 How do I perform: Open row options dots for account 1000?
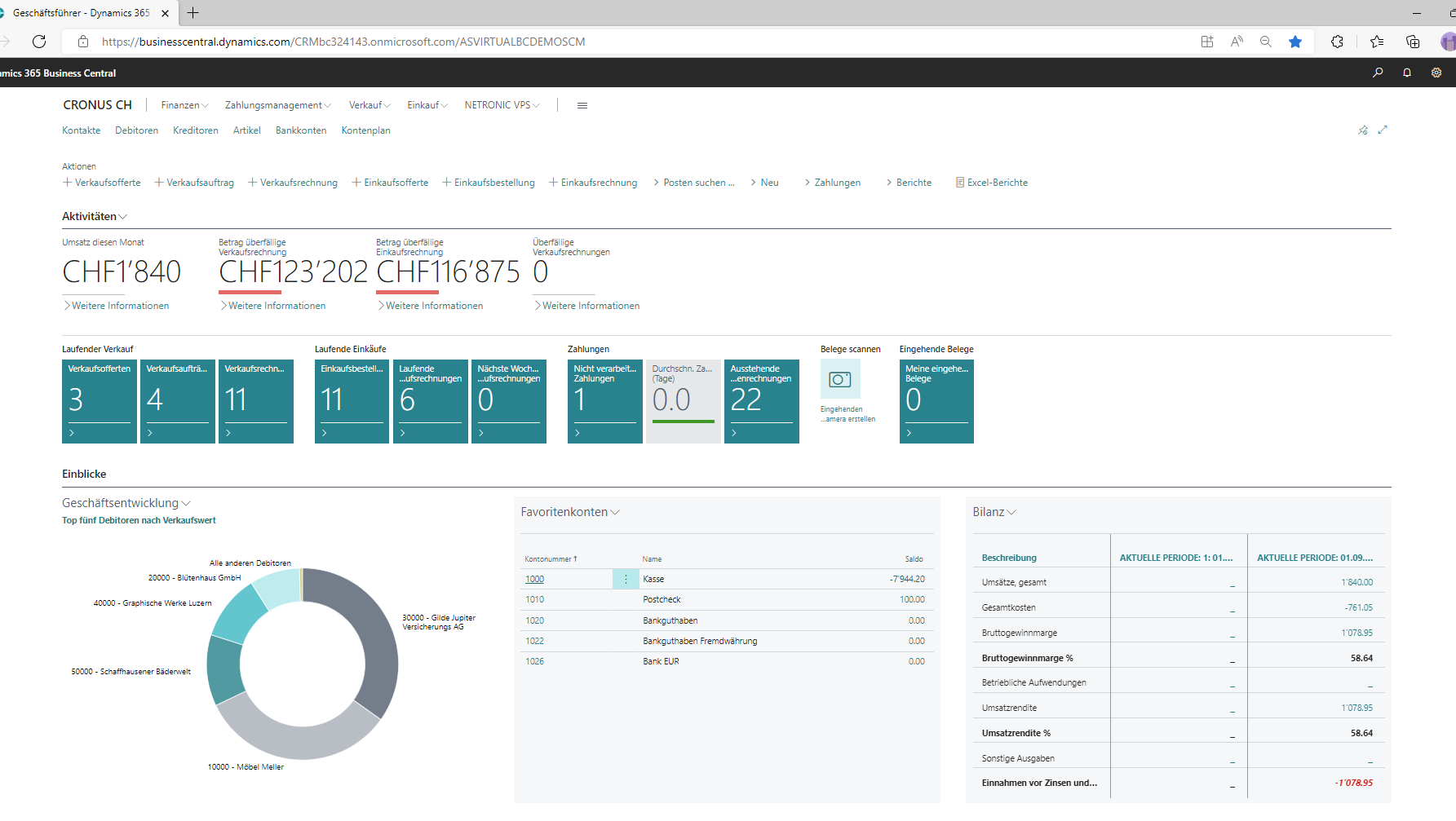[626, 579]
